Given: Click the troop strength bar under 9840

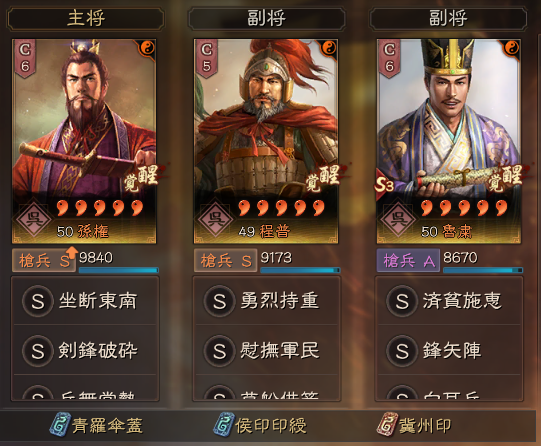Looking at the screenshot, I should click(x=119, y=270).
